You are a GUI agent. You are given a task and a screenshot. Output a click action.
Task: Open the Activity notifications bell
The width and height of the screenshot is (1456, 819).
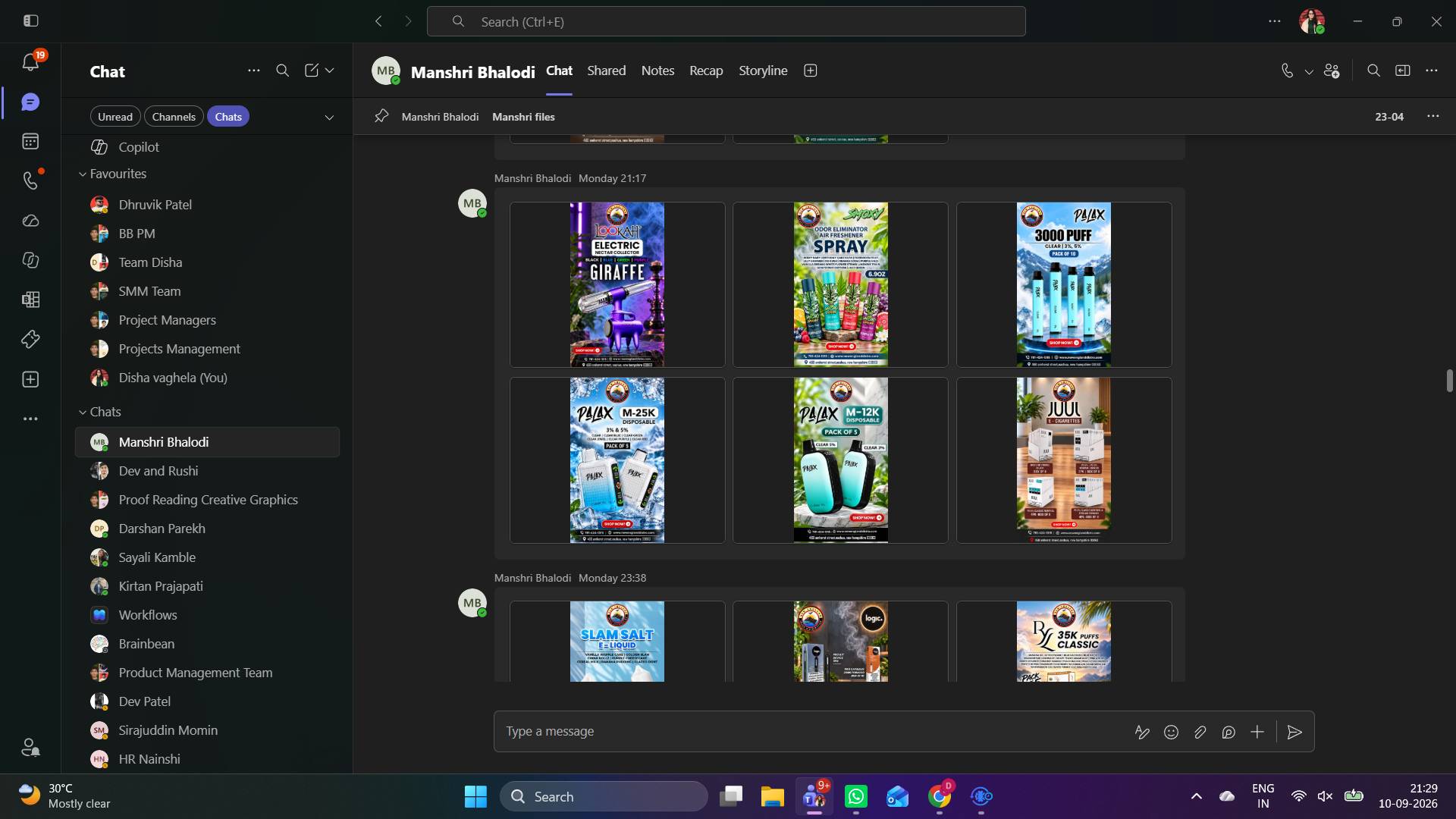(x=30, y=61)
